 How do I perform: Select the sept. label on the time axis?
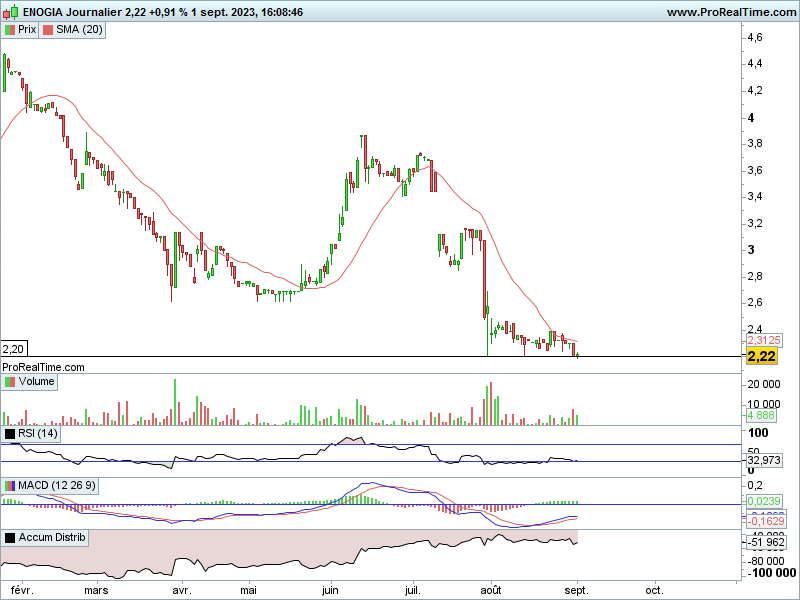pyautogui.click(x=577, y=590)
